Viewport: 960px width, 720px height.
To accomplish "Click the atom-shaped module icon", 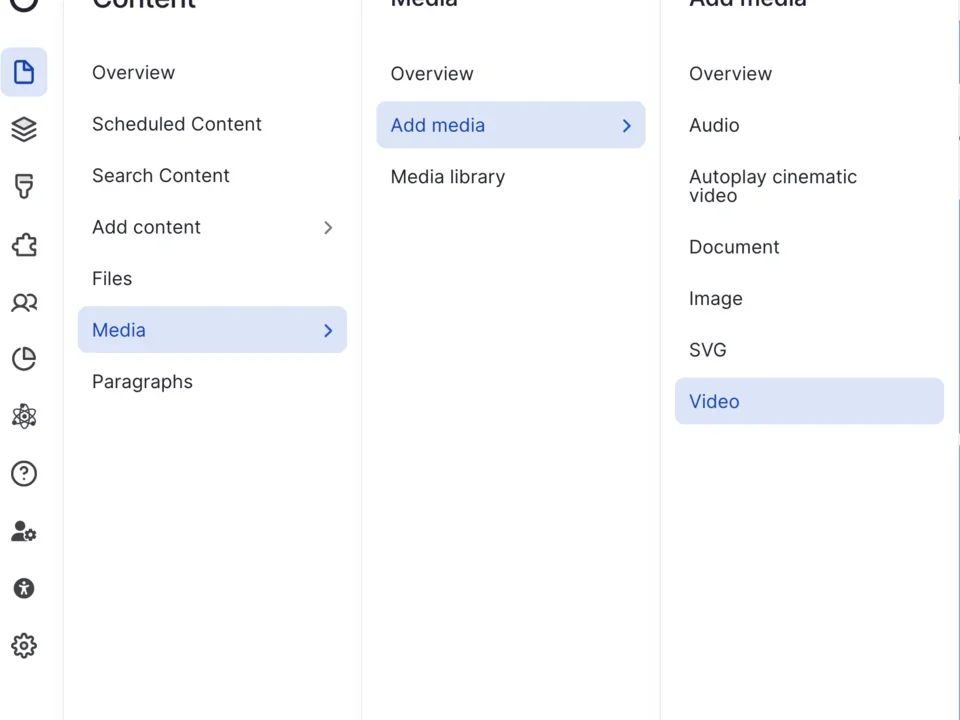I will pos(24,417).
